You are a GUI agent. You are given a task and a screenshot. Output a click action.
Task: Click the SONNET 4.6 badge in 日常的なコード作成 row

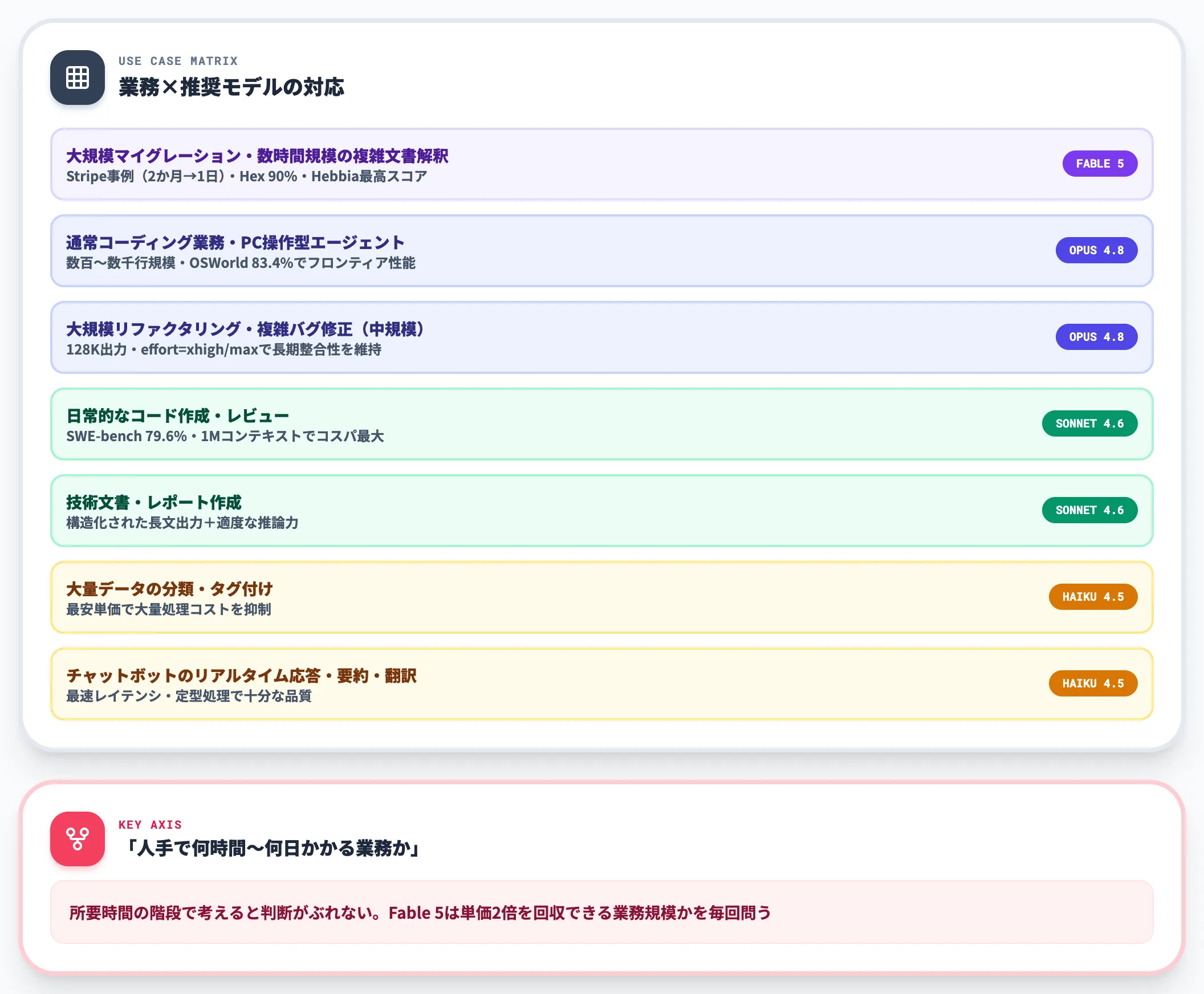click(1089, 423)
